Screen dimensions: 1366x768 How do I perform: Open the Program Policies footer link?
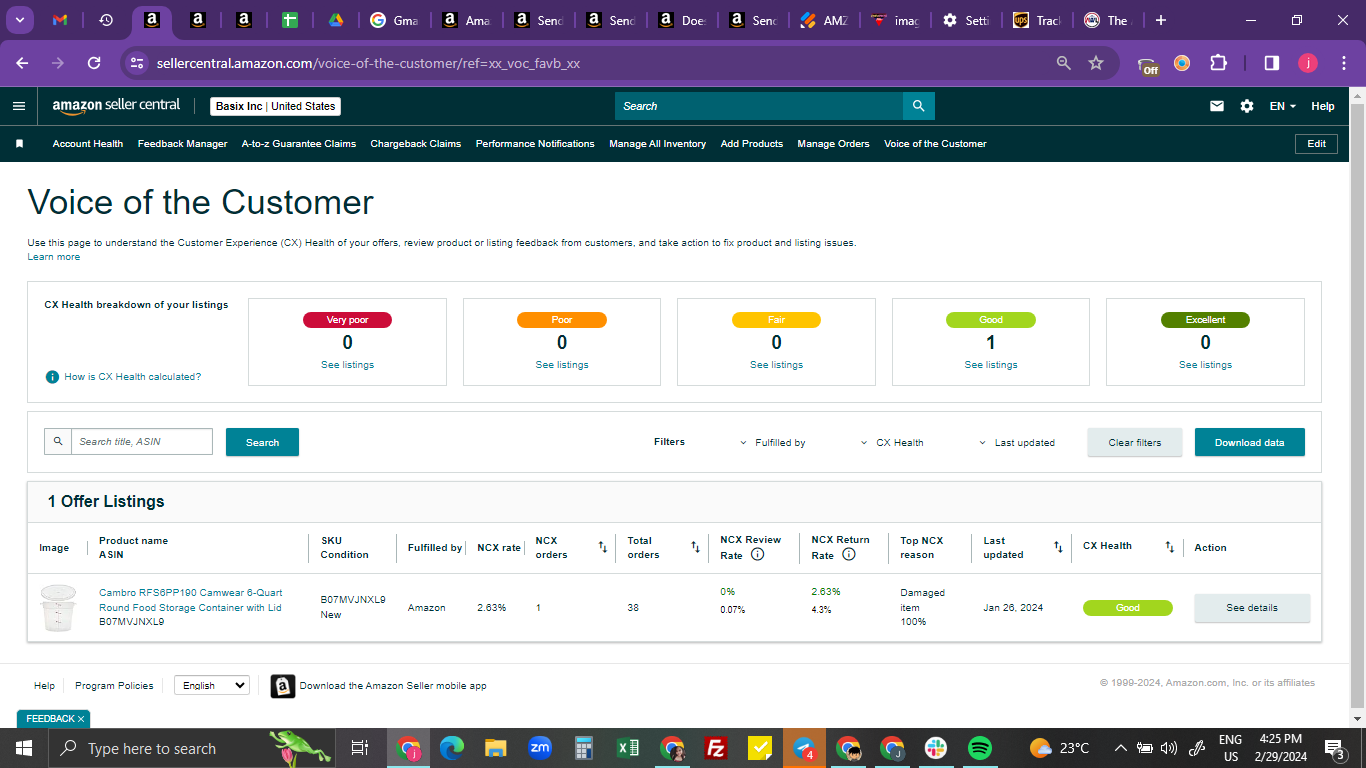pos(115,686)
